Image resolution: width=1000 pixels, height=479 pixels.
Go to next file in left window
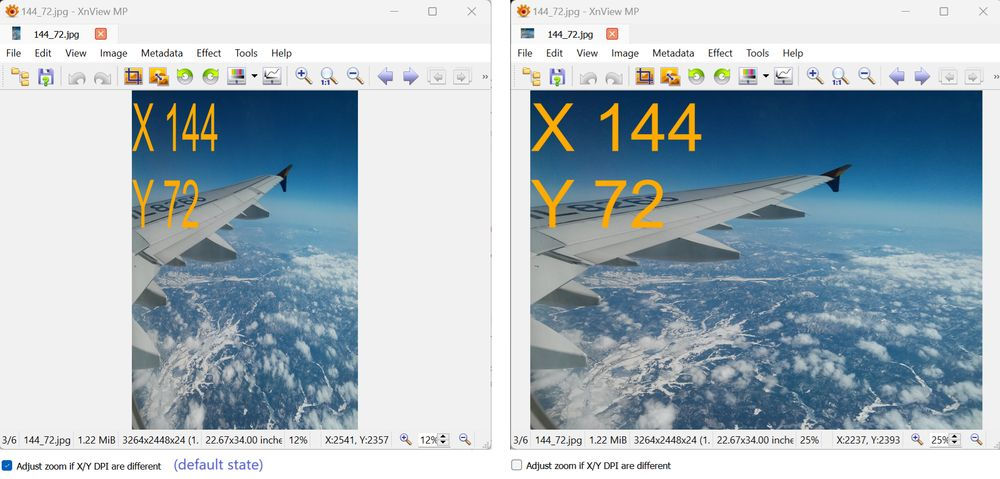tap(411, 77)
